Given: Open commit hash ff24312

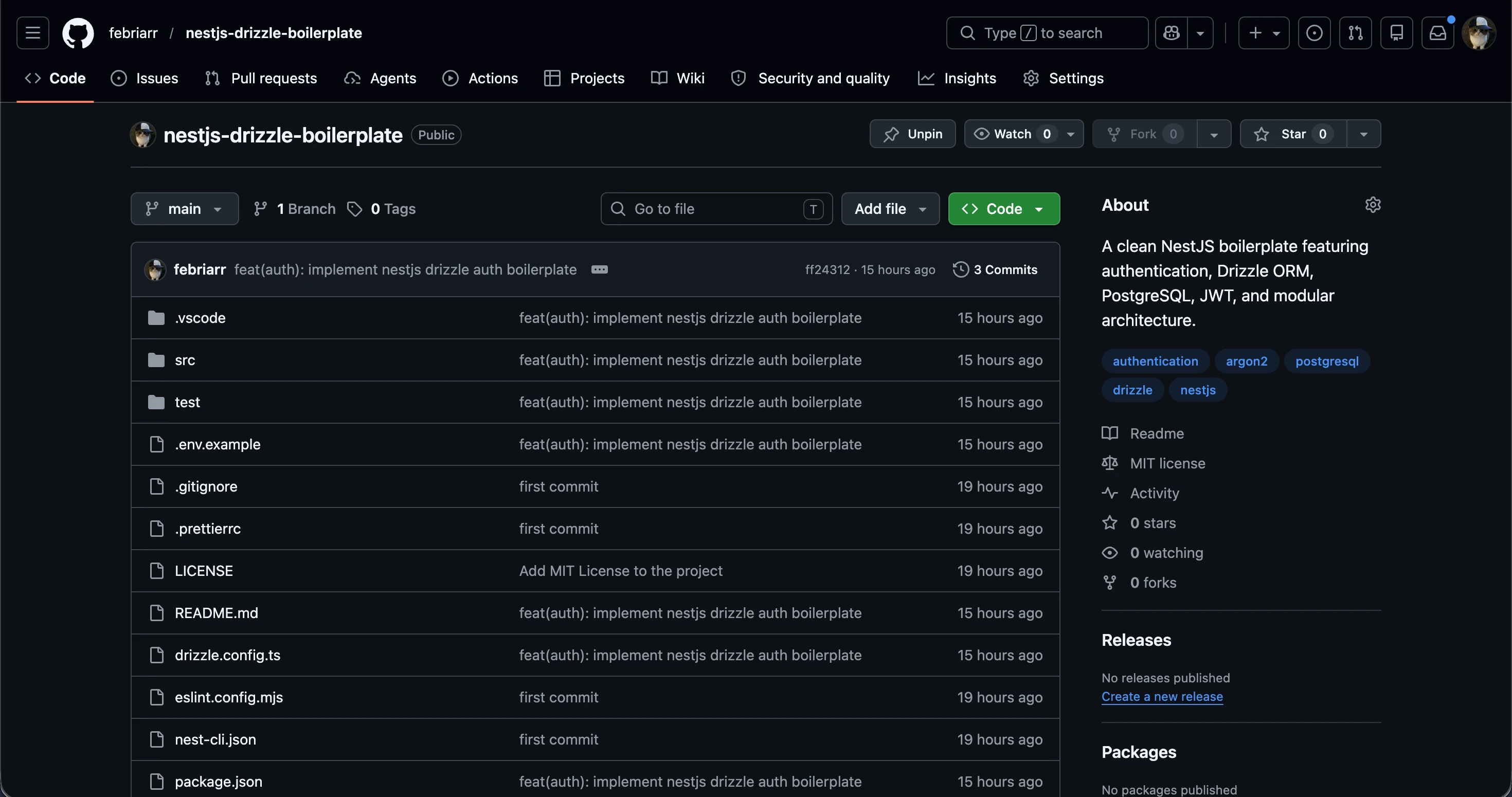Looking at the screenshot, I should click(x=827, y=269).
